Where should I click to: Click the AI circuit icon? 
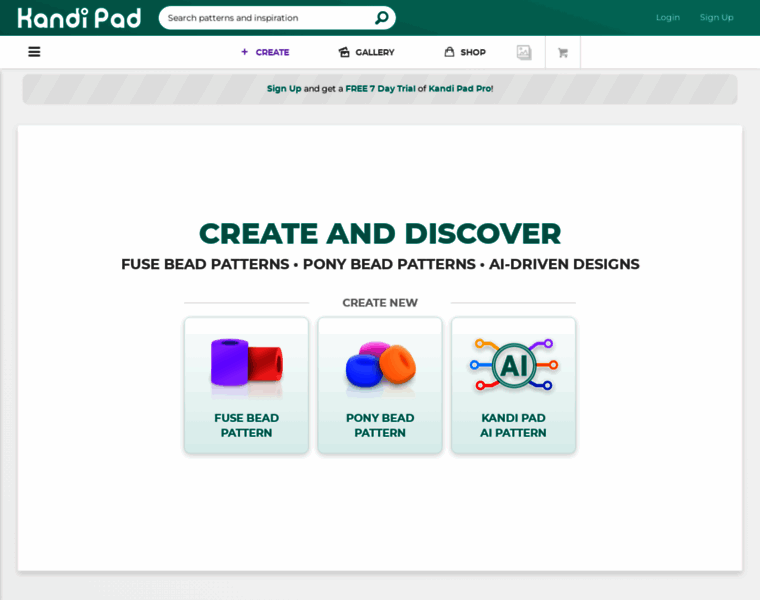pyautogui.click(x=513, y=365)
